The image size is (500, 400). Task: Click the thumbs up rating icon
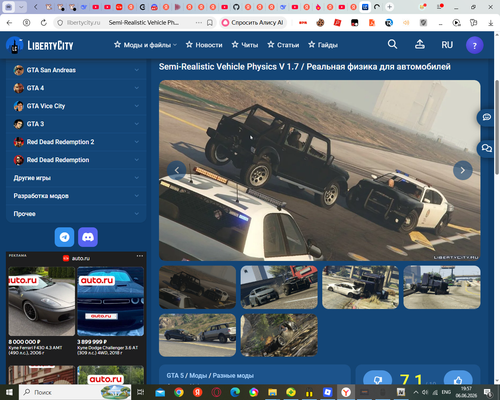pos(458,379)
